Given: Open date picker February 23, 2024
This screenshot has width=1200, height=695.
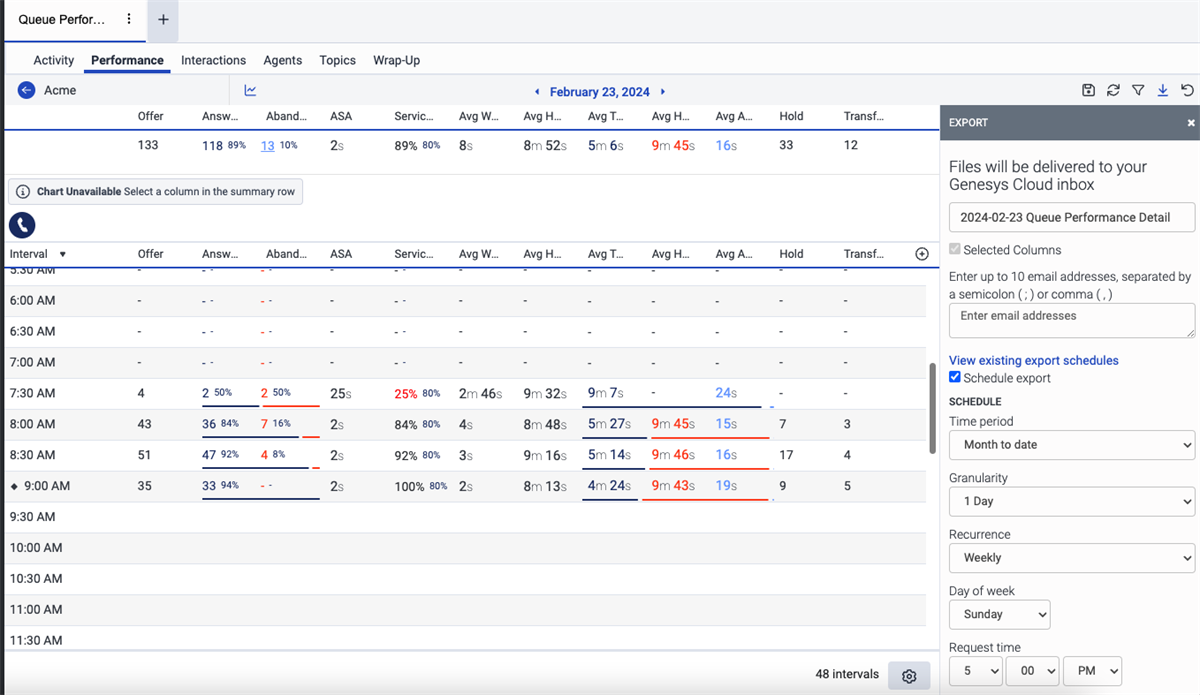Looking at the screenshot, I should click(x=600, y=92).
